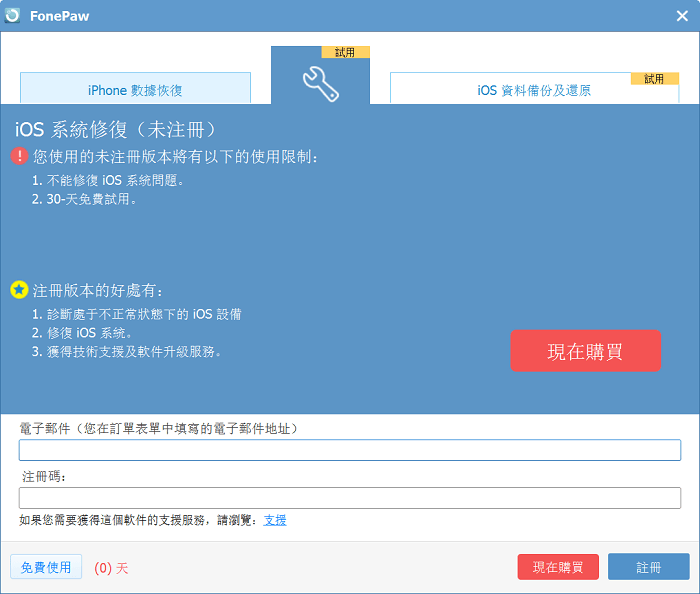
Task: Click the large red 現在購買 button
Action: (585, 351)
